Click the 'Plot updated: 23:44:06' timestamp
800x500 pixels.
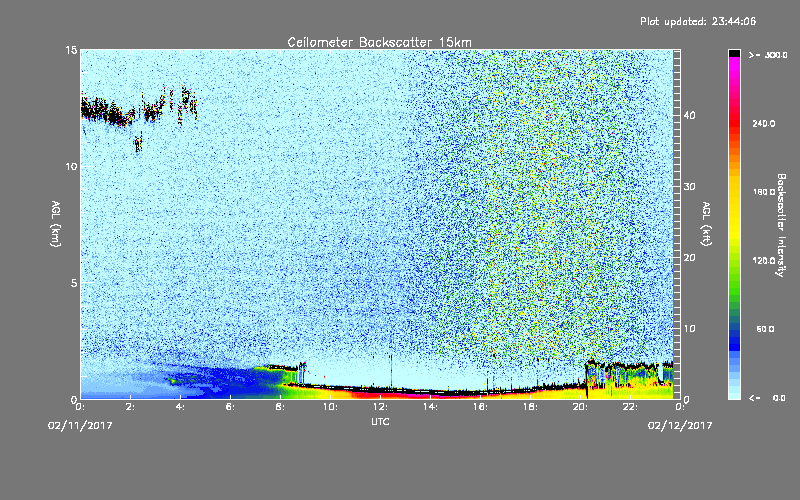coord(698,21)
